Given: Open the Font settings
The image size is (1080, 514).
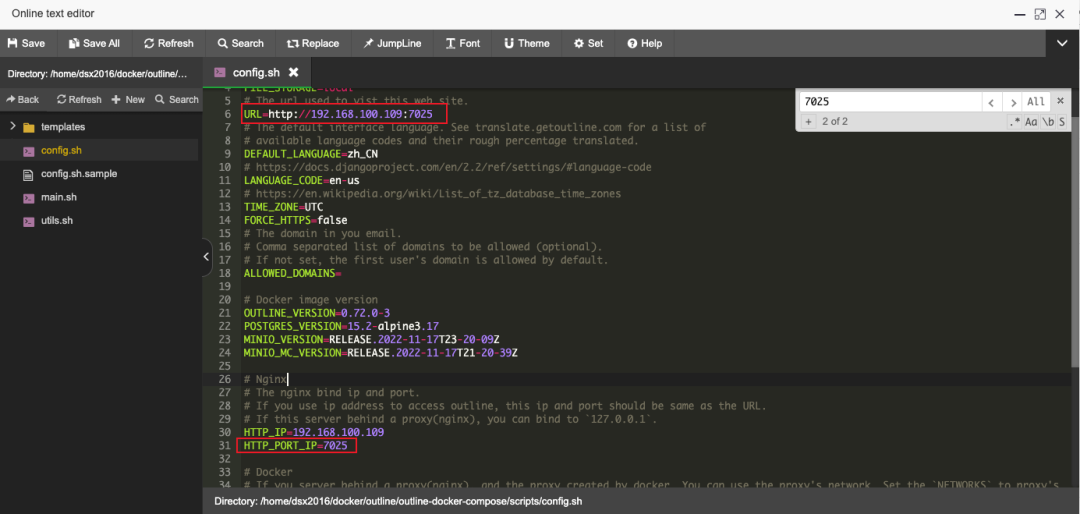Looking at the screenshot, I should click(x=463, y=43).
